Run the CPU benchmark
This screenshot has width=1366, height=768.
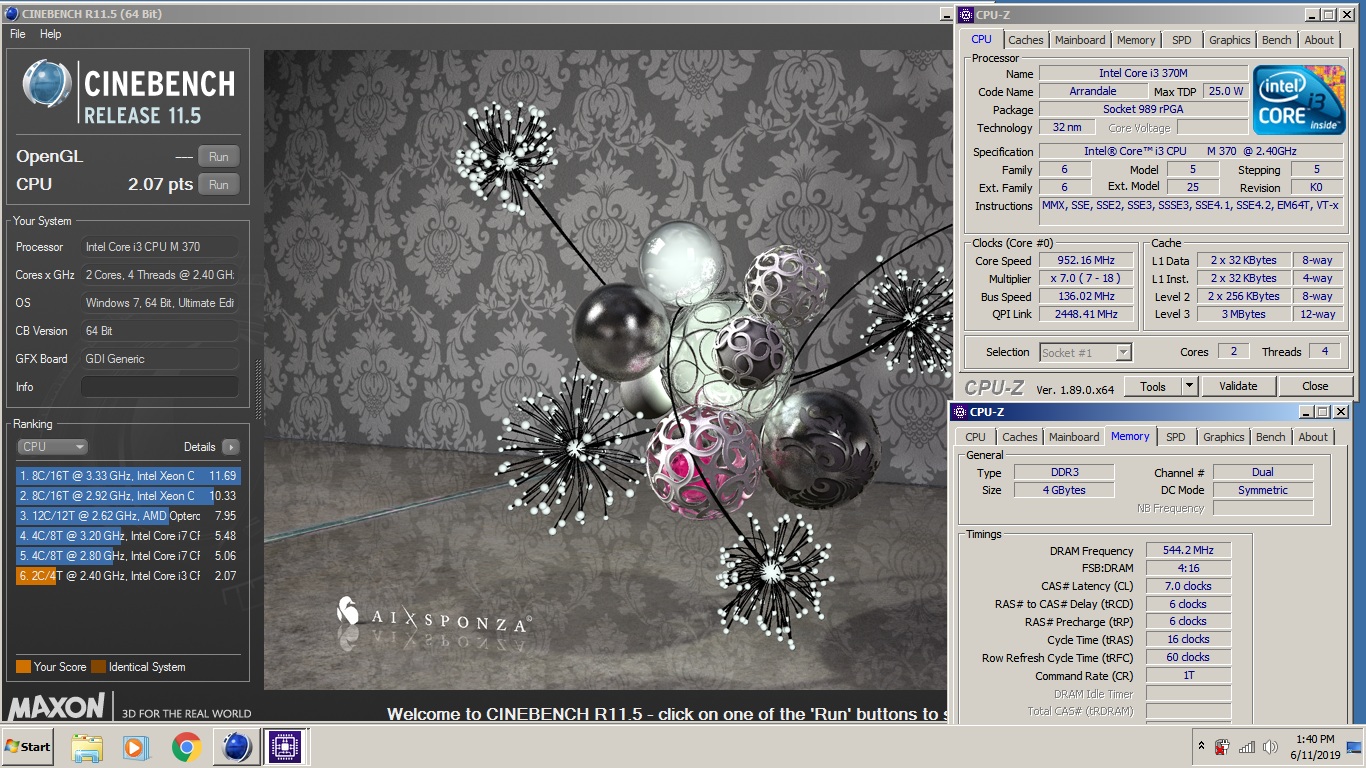coord(219,184)
